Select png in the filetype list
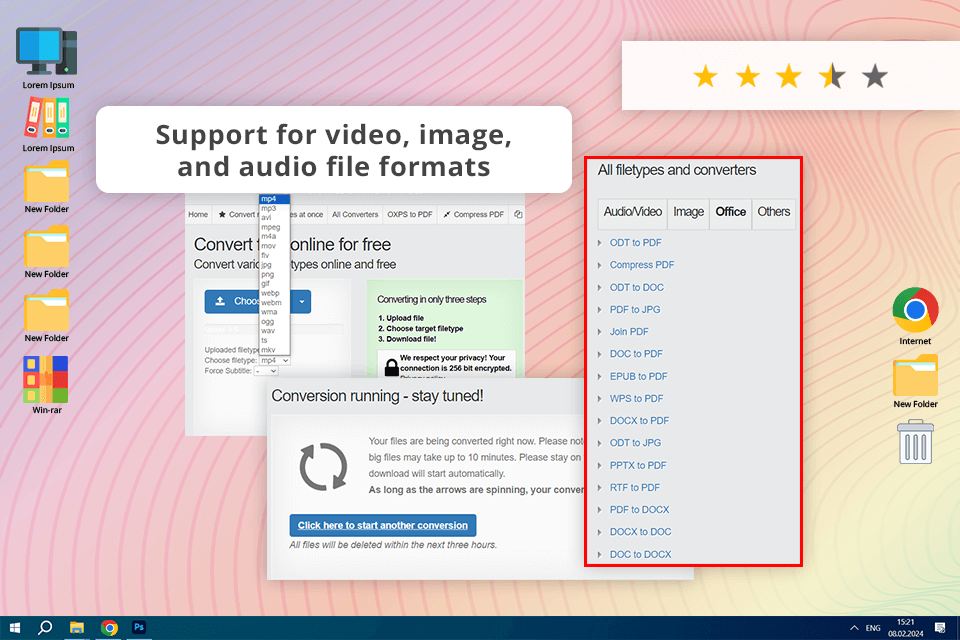The height and width of the screenshot is (640, 960). [268, 274]
